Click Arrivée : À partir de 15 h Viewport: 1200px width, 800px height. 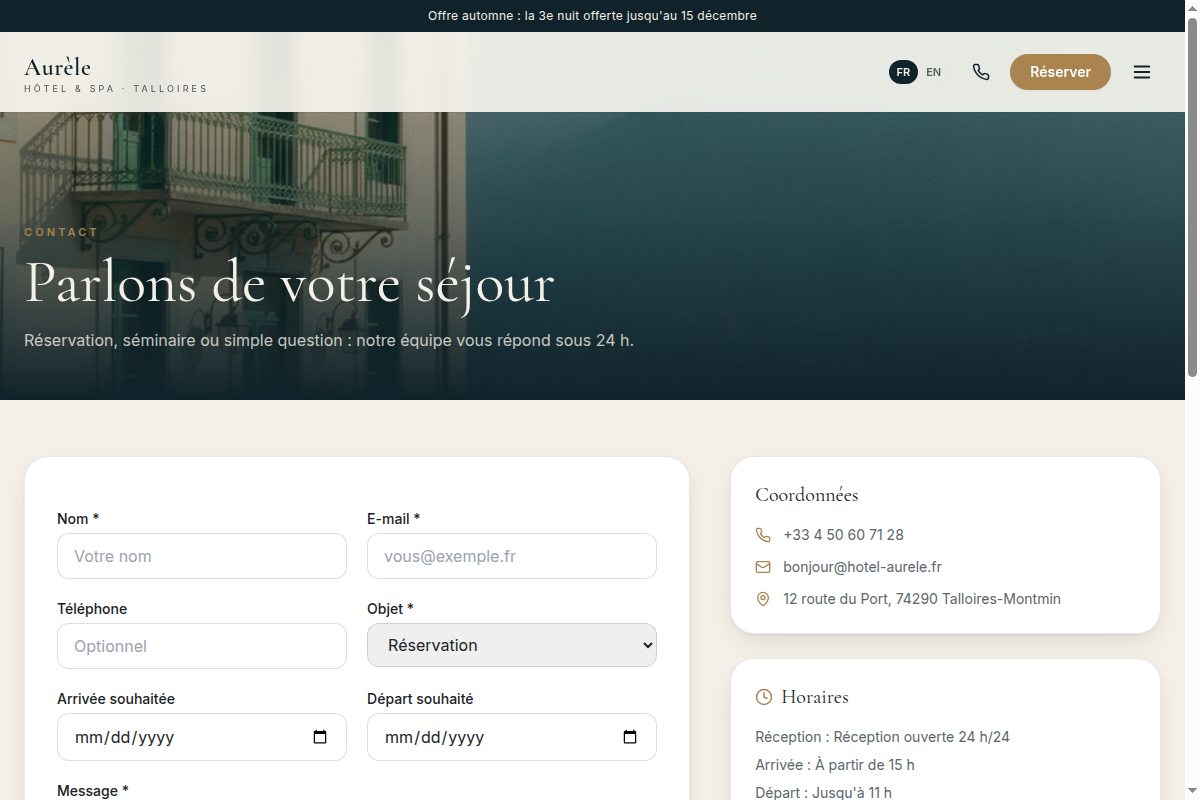(x=835, y=765)
